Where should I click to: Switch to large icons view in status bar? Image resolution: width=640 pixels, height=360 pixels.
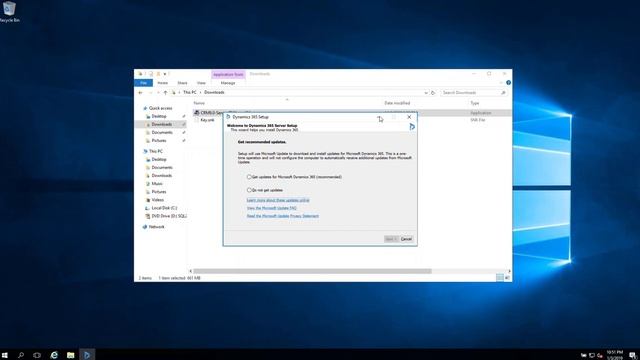(x=507, y=278)
